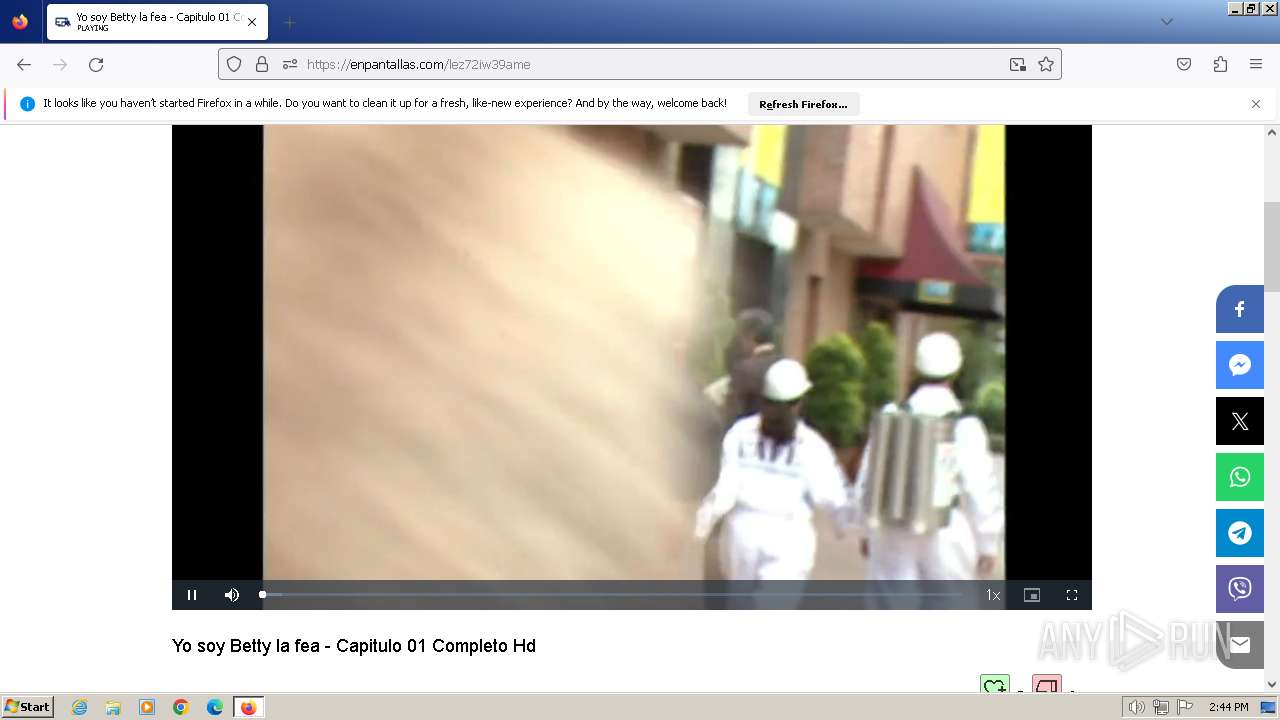Click the clock showing 2:44 PM
Screen dimensions: 1280x720
[x=1228, y=707]
